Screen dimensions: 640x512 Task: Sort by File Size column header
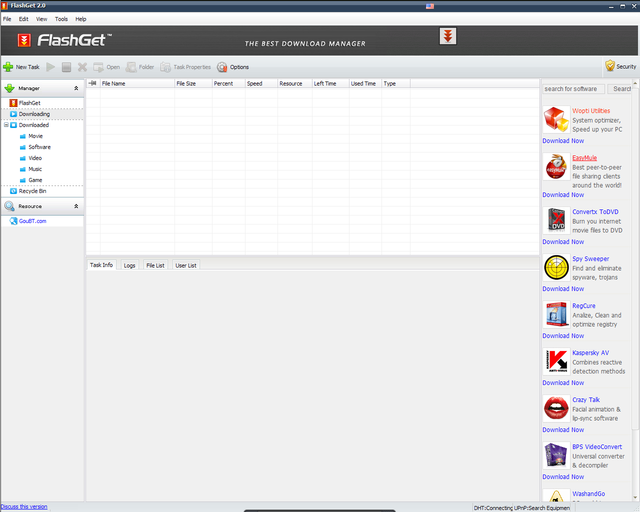point(193,83)
